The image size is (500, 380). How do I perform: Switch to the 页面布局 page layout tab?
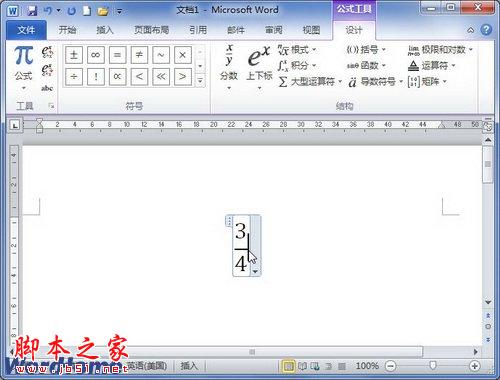pos(152,30)
